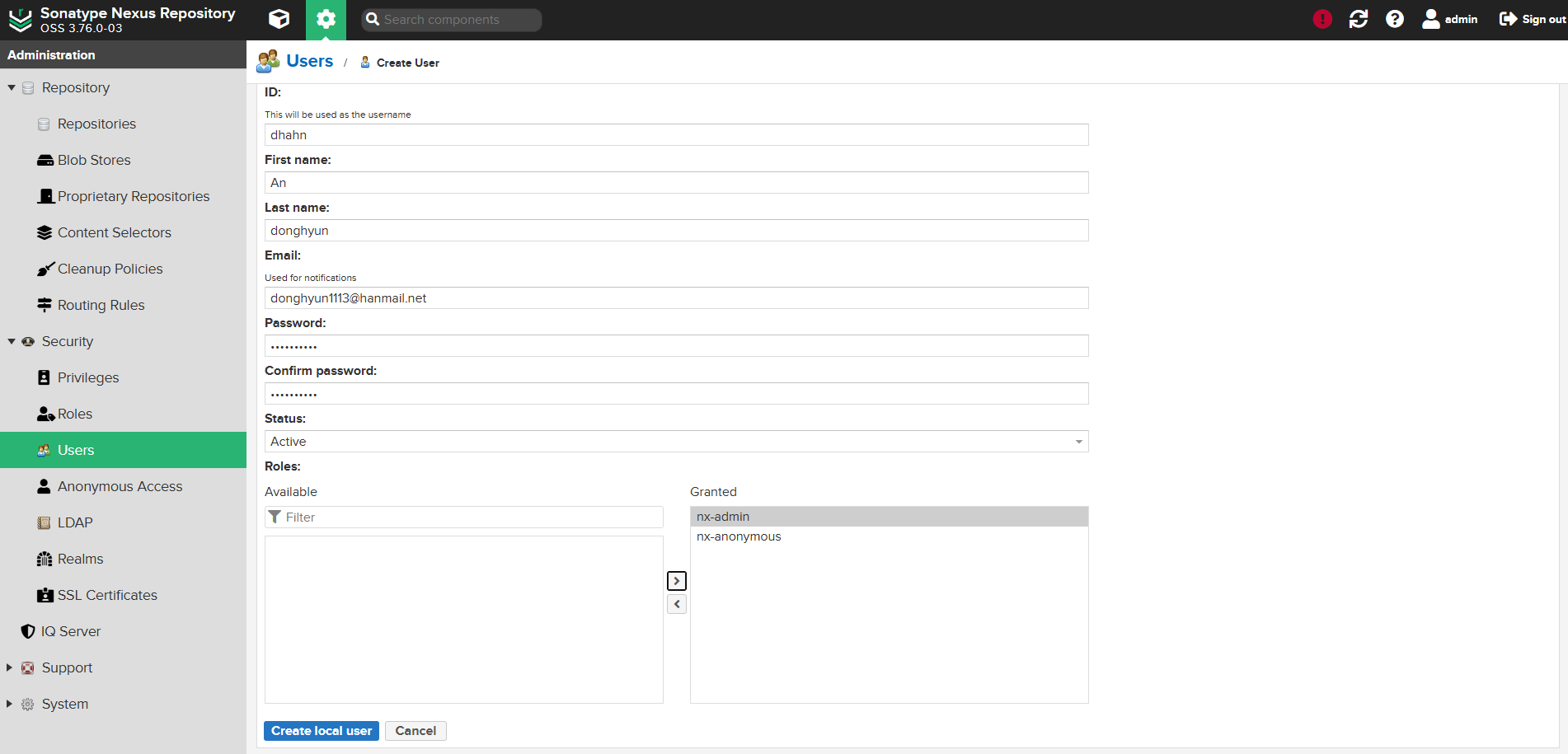Open Blob Stores in the sidebar

click(93, 159)
